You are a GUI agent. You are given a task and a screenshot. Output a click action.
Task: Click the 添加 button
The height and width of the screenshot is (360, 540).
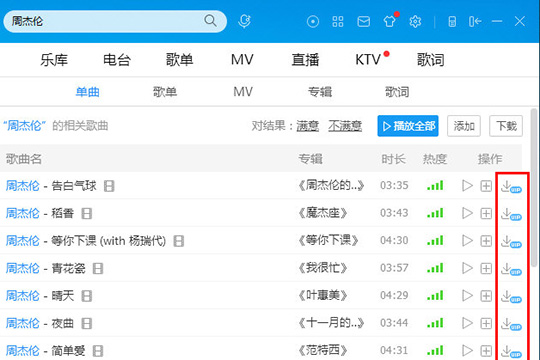[x=464, y=126]
